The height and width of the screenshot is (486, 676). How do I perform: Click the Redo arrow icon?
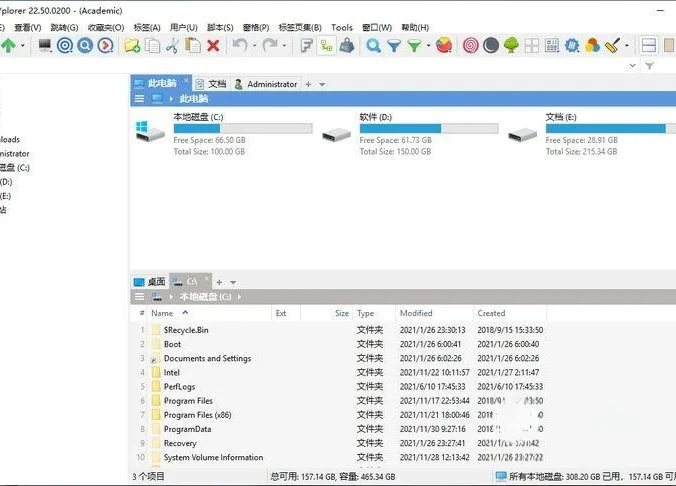coord(270,45)
